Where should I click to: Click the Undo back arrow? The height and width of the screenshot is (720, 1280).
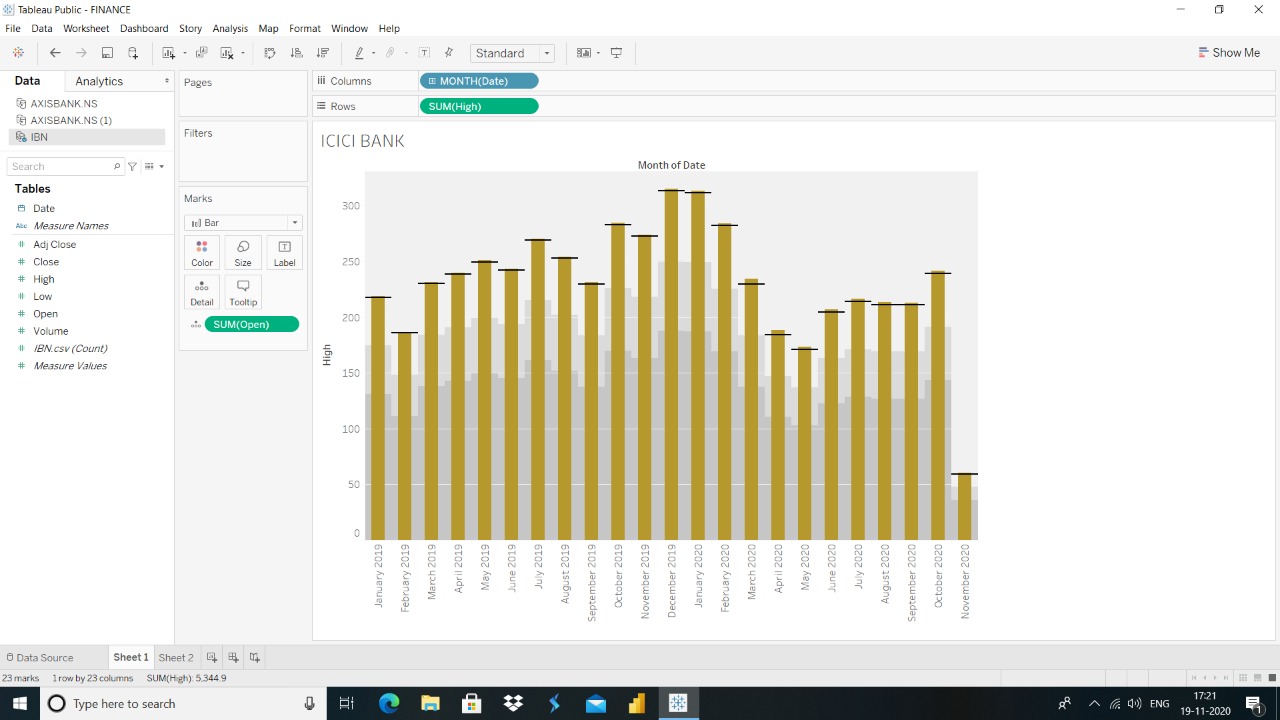coord(55,53)
